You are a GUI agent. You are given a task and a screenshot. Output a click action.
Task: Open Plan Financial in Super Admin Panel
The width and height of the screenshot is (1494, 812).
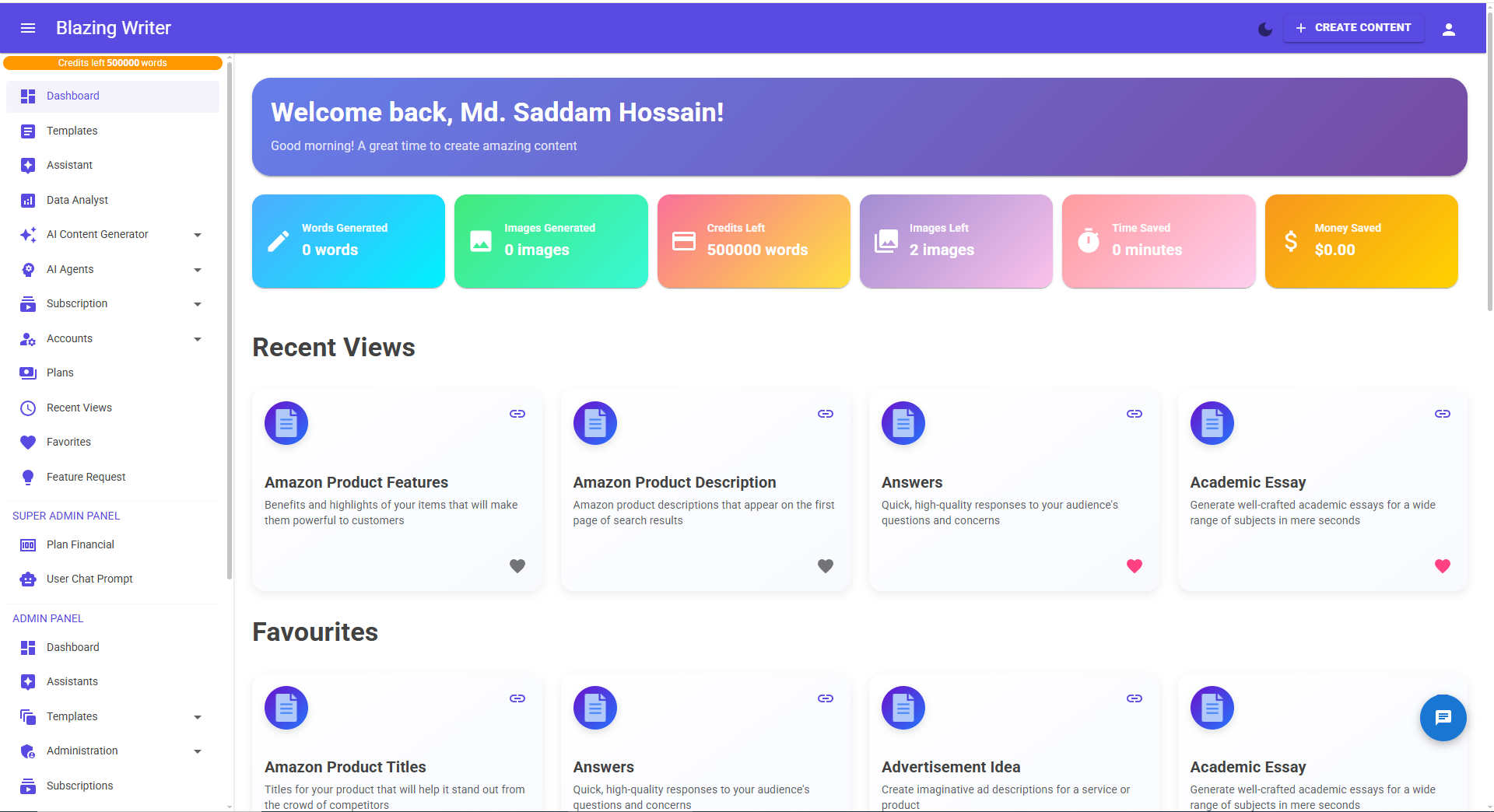[x=113, y=544]
